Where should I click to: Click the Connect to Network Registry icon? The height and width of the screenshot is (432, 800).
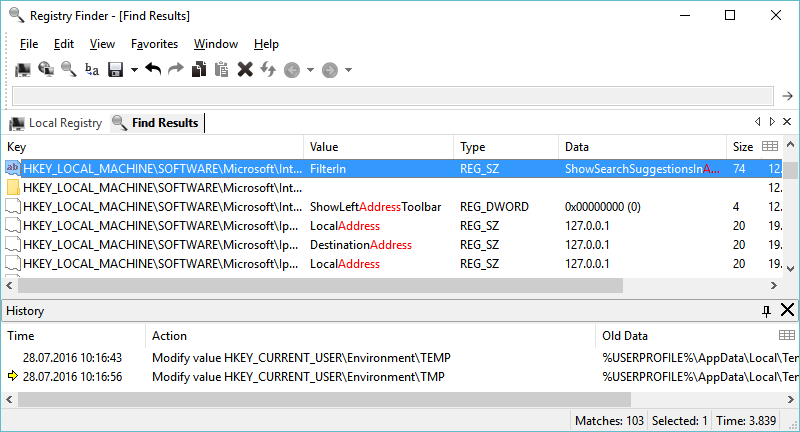click(45, 69)
